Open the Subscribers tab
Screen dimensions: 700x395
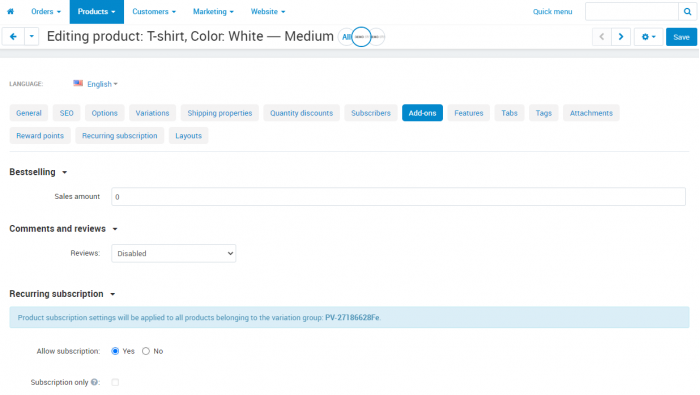(x=371, y=113)
